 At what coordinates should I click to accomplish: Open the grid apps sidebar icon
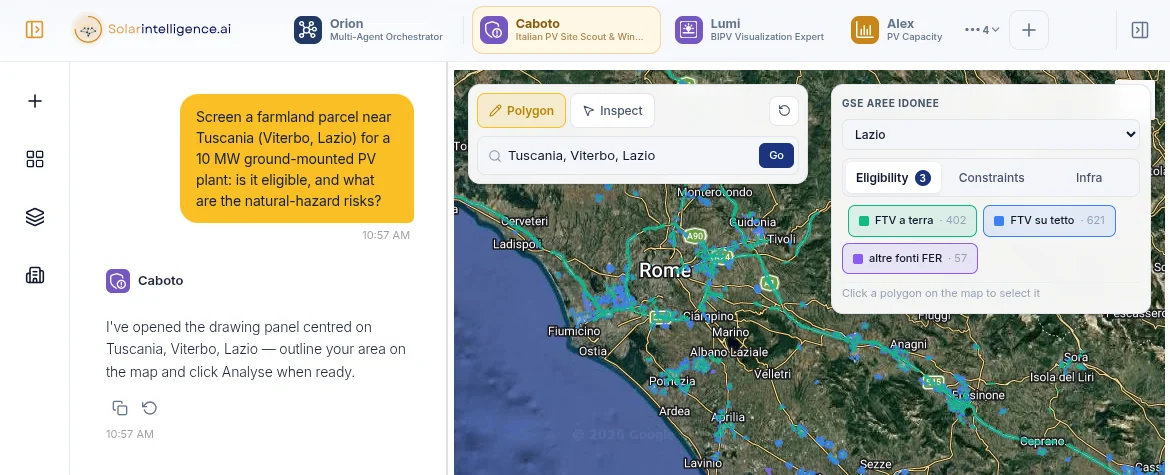point(34,159)
